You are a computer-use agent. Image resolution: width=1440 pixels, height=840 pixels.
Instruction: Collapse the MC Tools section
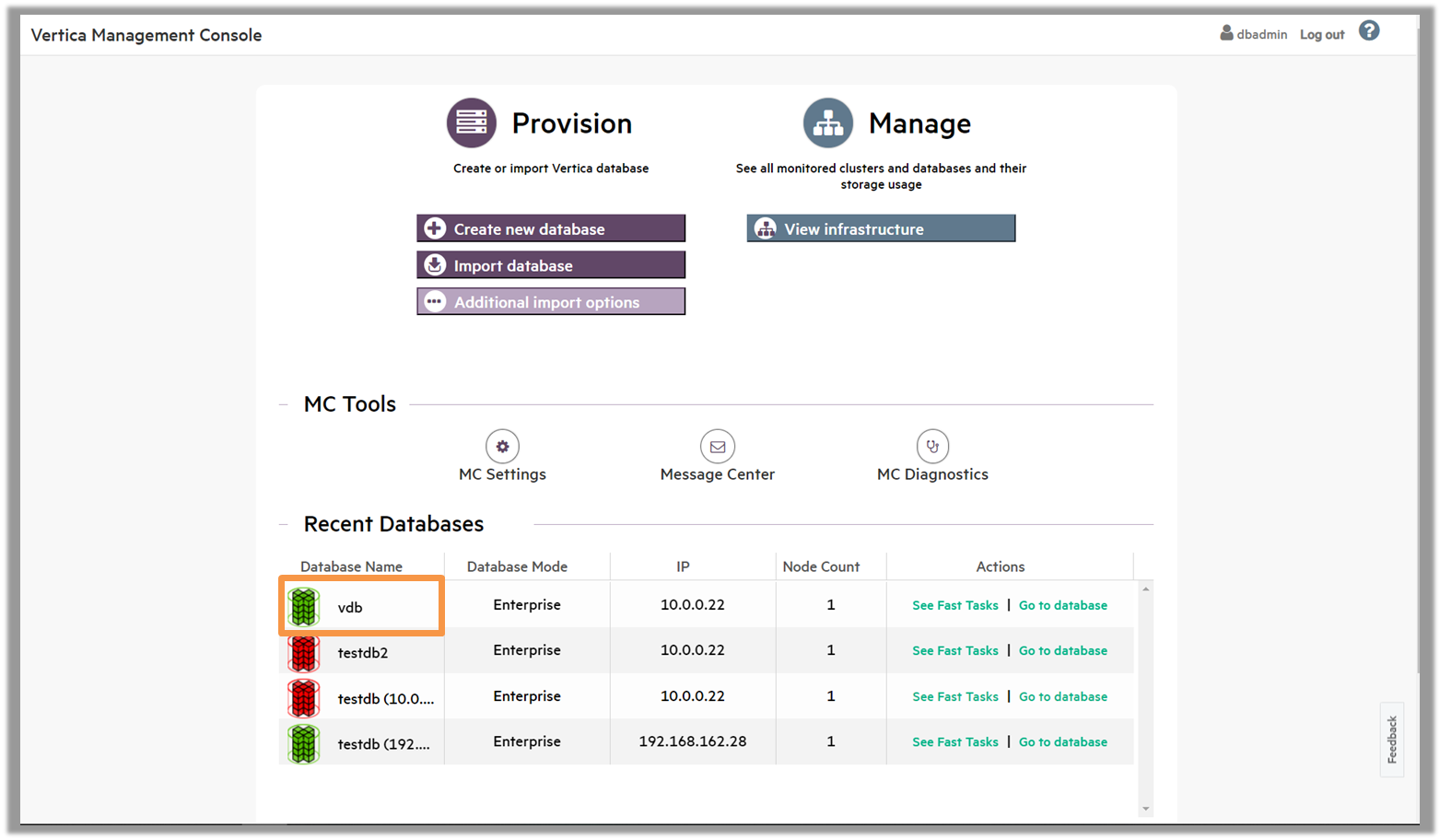click(284, 404)
